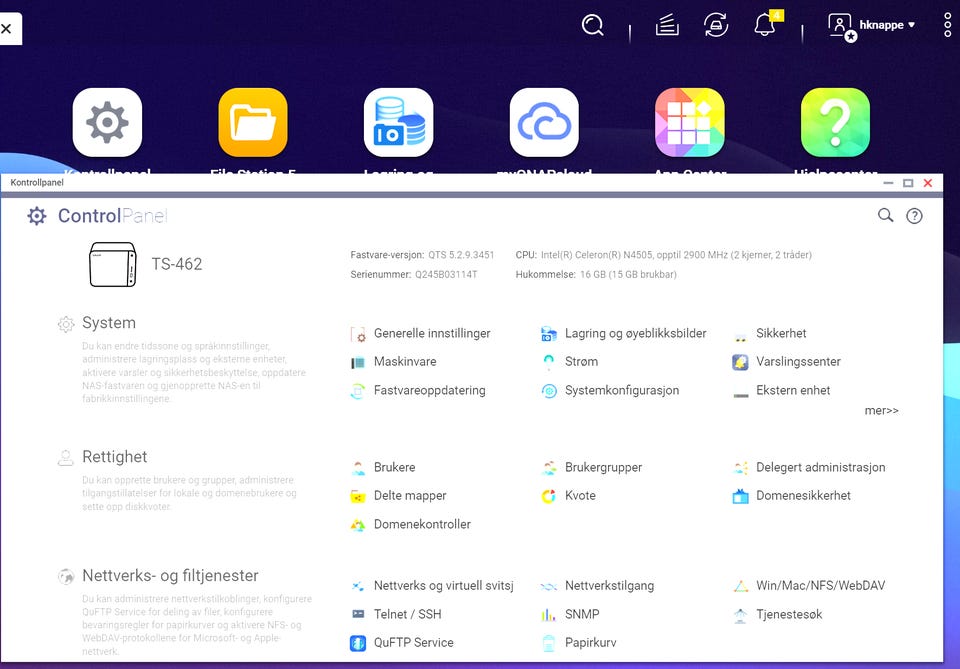Image resolution: width=960 pixels, height=669 pixels.
Task: Open the Kontrollpanel desktop app icon
Action: pyautogui.click(x=107, y=122)
